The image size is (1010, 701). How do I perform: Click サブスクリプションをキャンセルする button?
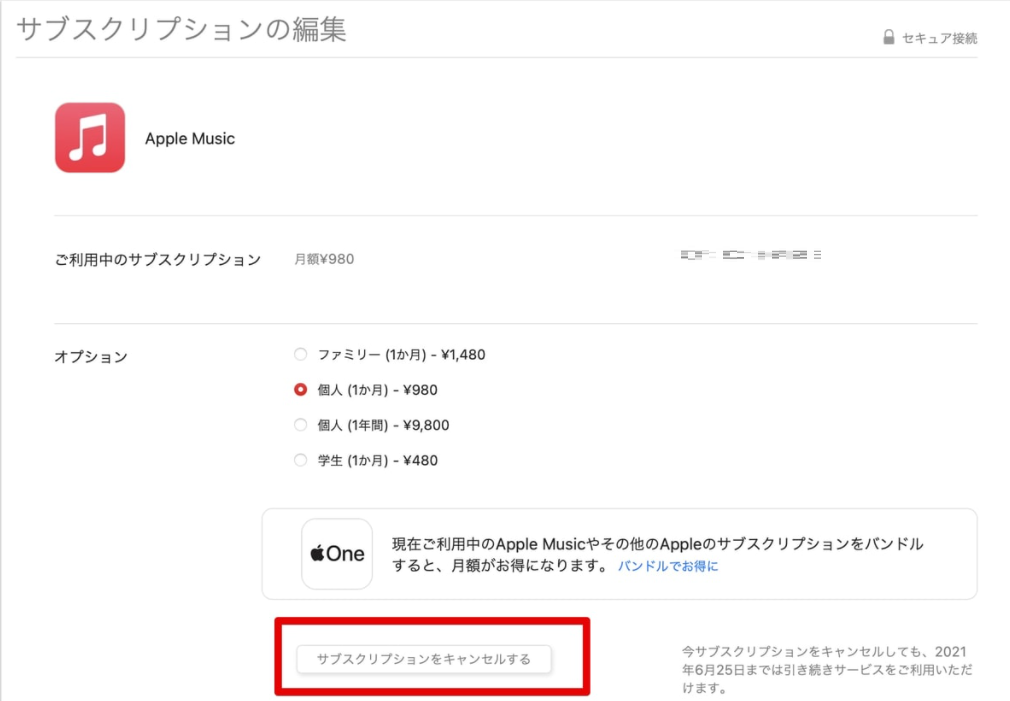pyautogui.click(x=424, y=659)
